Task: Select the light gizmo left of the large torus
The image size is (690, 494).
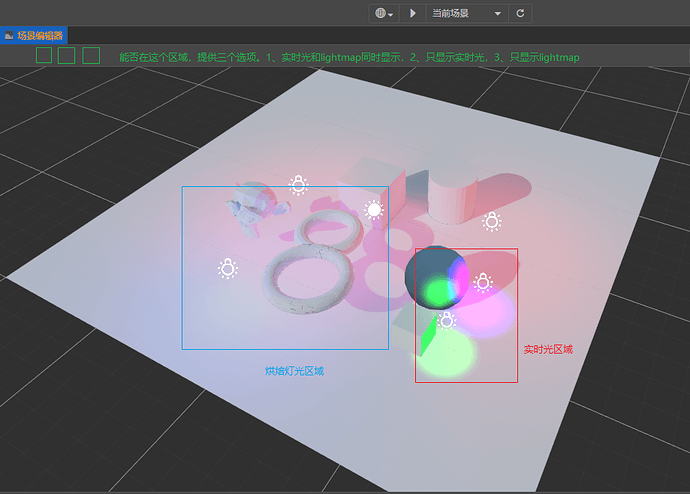Action: 228,268
